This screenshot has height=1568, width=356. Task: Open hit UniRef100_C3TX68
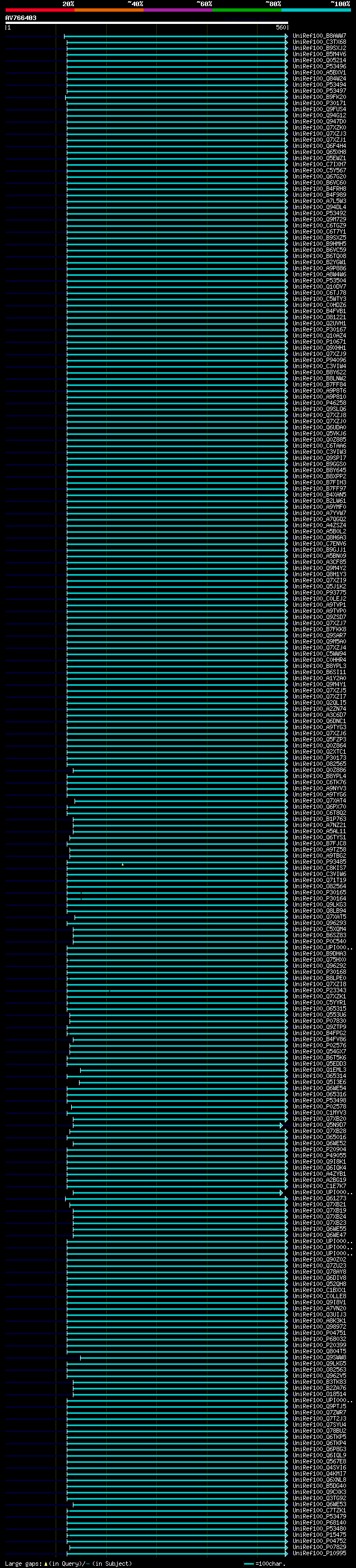pos(319,42)
